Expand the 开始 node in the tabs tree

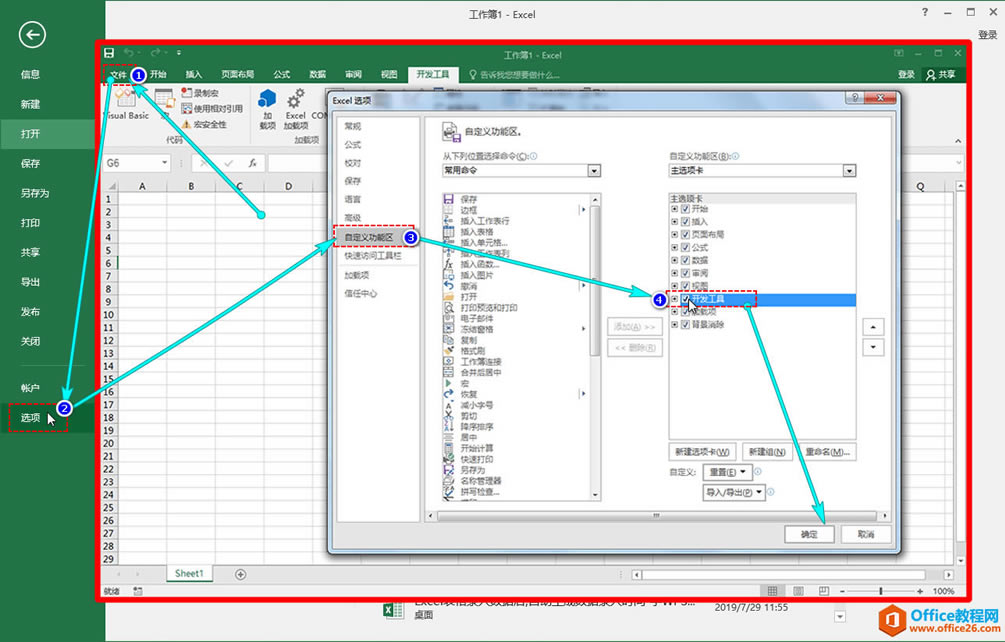click(x=674, y=209)
